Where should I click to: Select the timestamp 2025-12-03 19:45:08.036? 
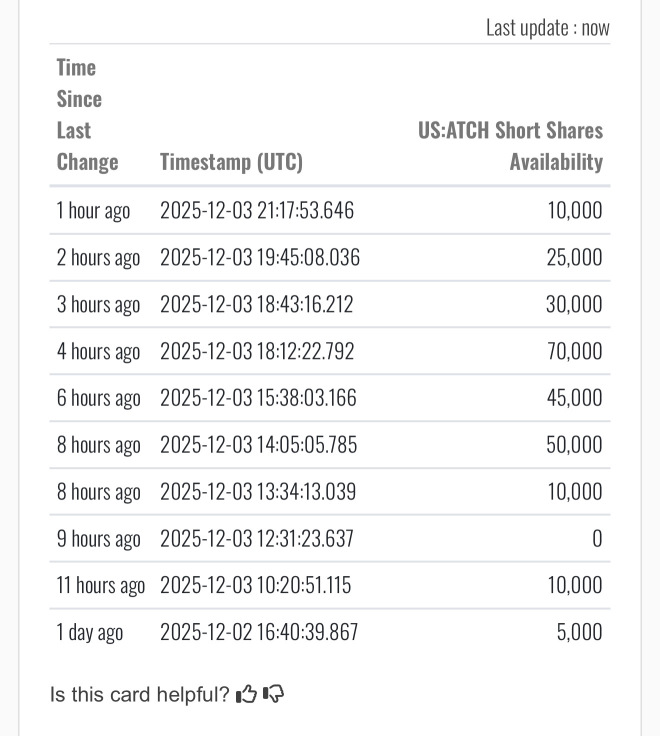(x=260, y=257)
